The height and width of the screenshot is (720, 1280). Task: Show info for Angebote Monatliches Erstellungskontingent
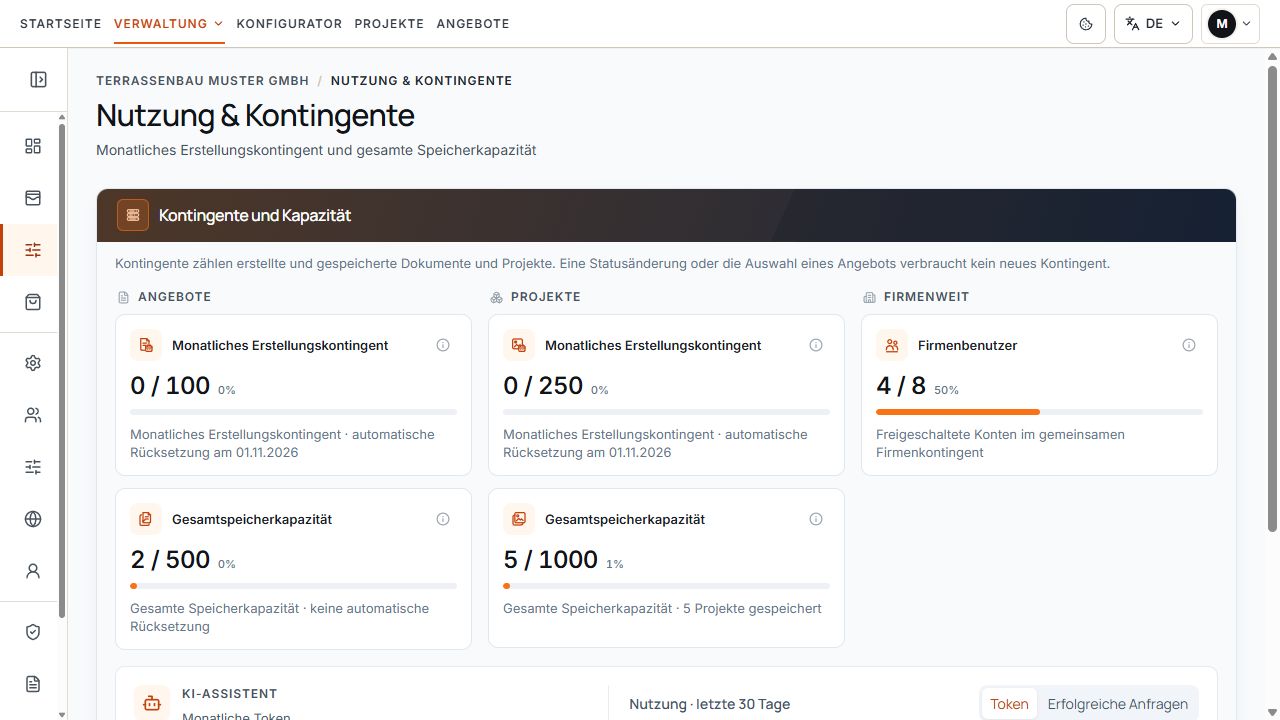tap(443, 345)
